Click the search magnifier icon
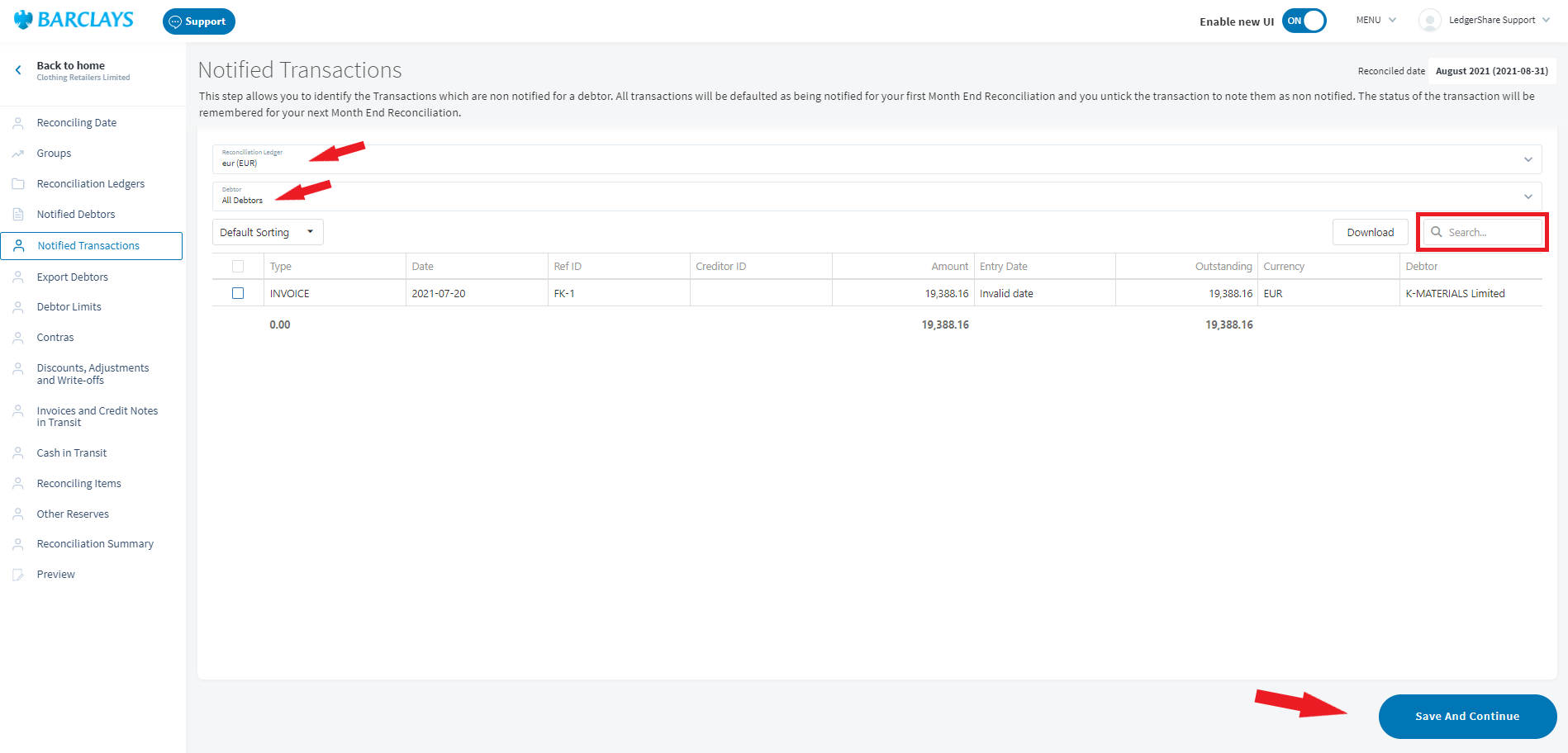This screenshot has width=1568, height=753. coord(1438,232)
